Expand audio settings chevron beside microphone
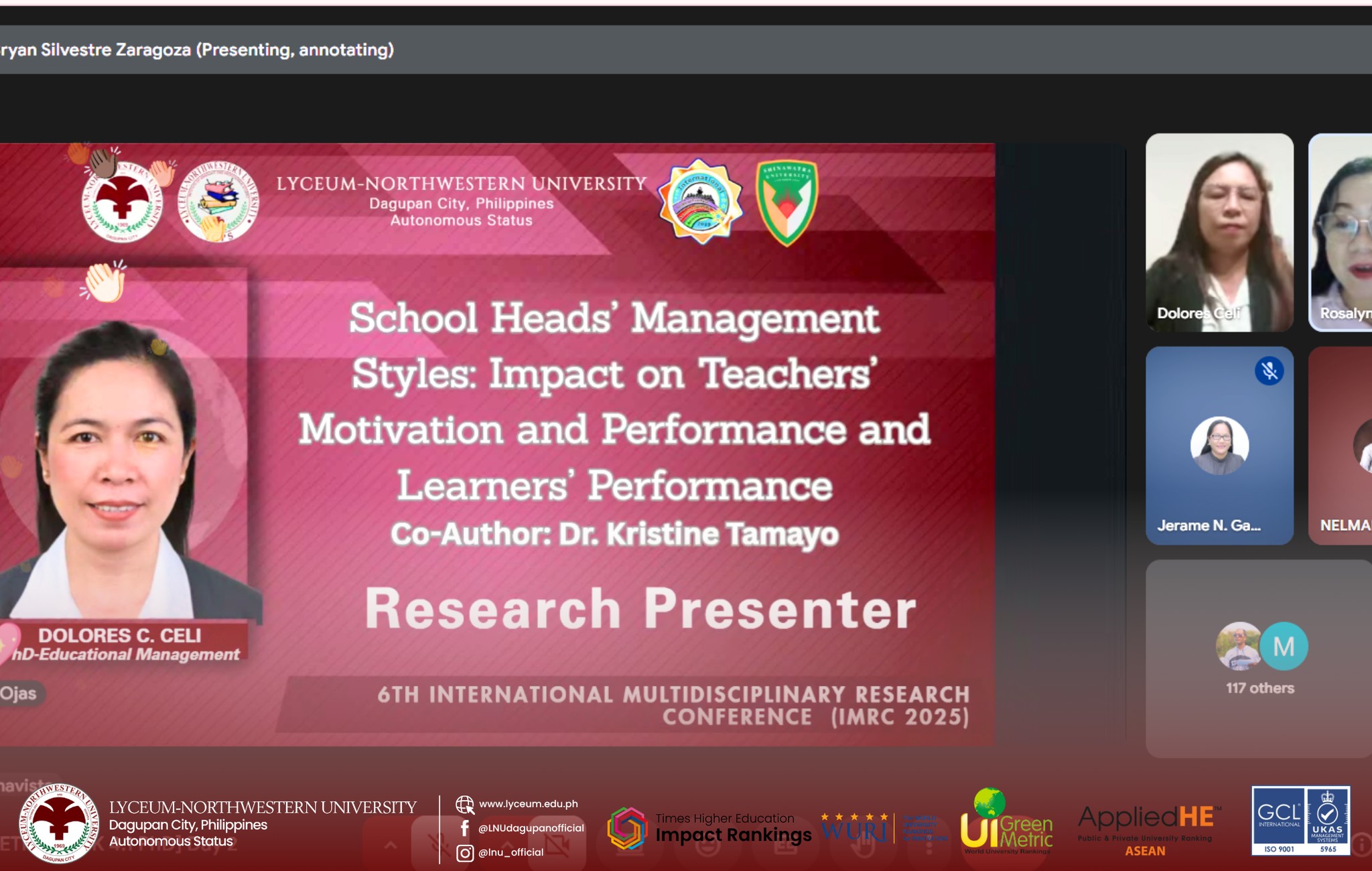 [391, 845]
